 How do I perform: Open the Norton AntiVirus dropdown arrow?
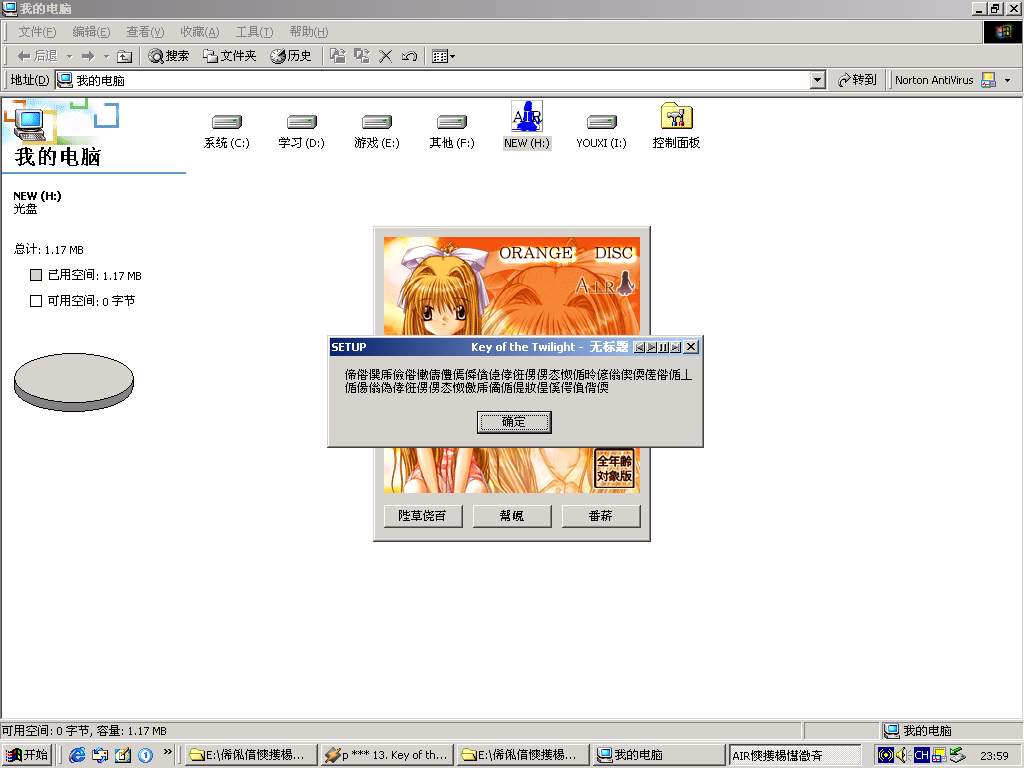pyautogui.click(x=1008, y=80)
